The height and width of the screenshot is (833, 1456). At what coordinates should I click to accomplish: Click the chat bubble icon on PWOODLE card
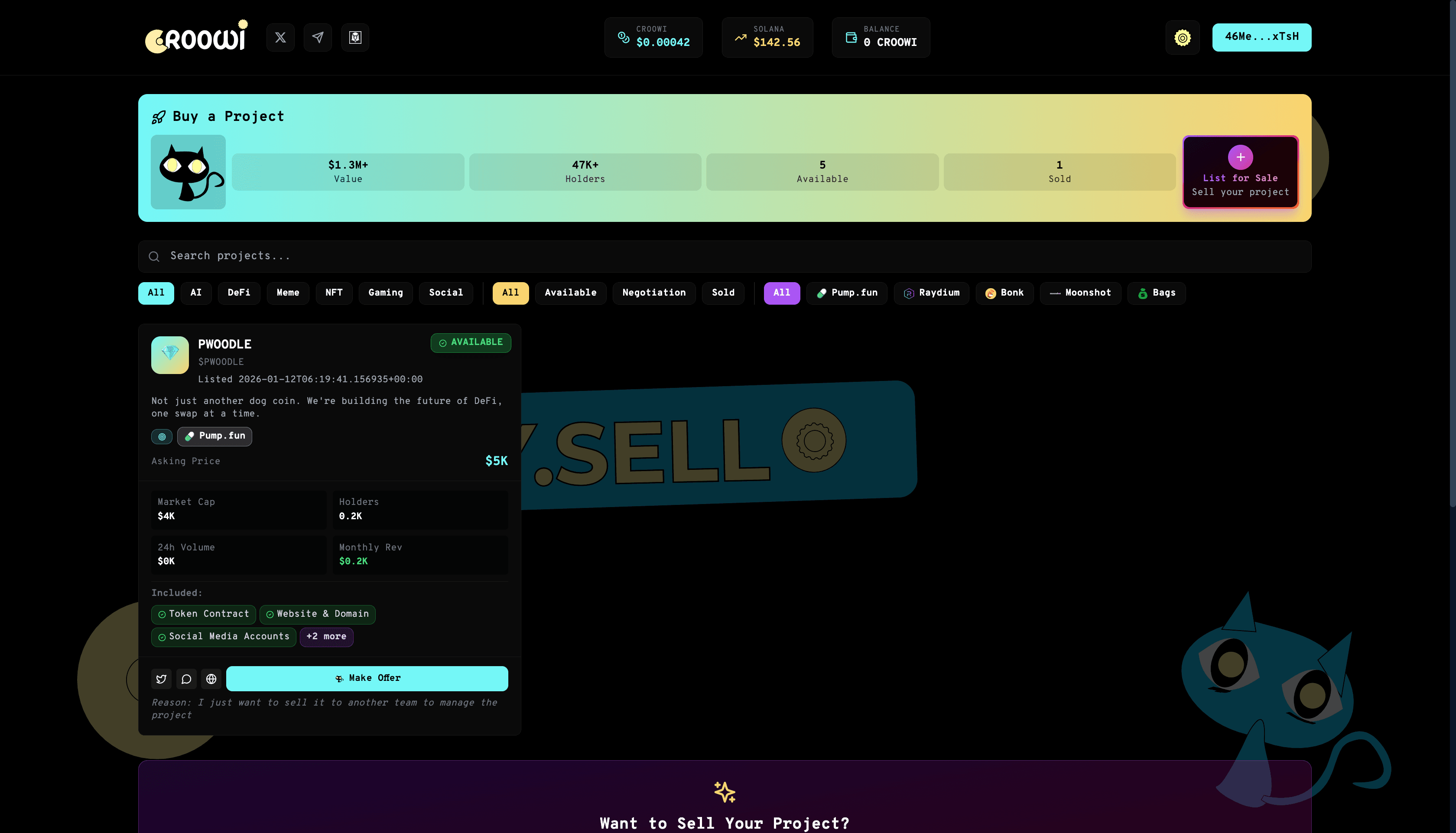(x=186, y=679)
